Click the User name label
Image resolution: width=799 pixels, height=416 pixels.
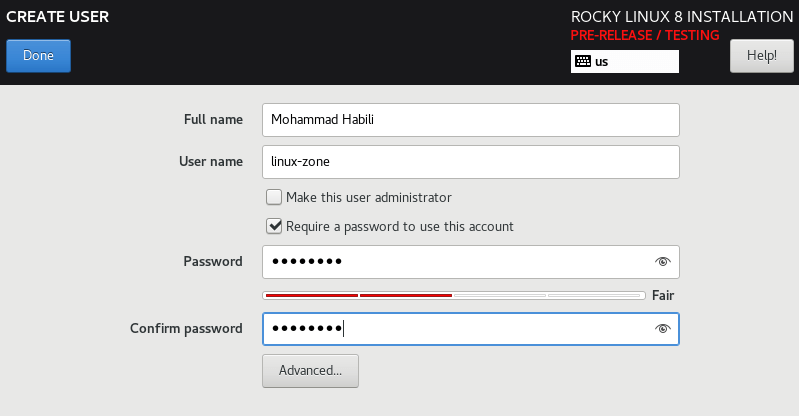coord(210,162)
